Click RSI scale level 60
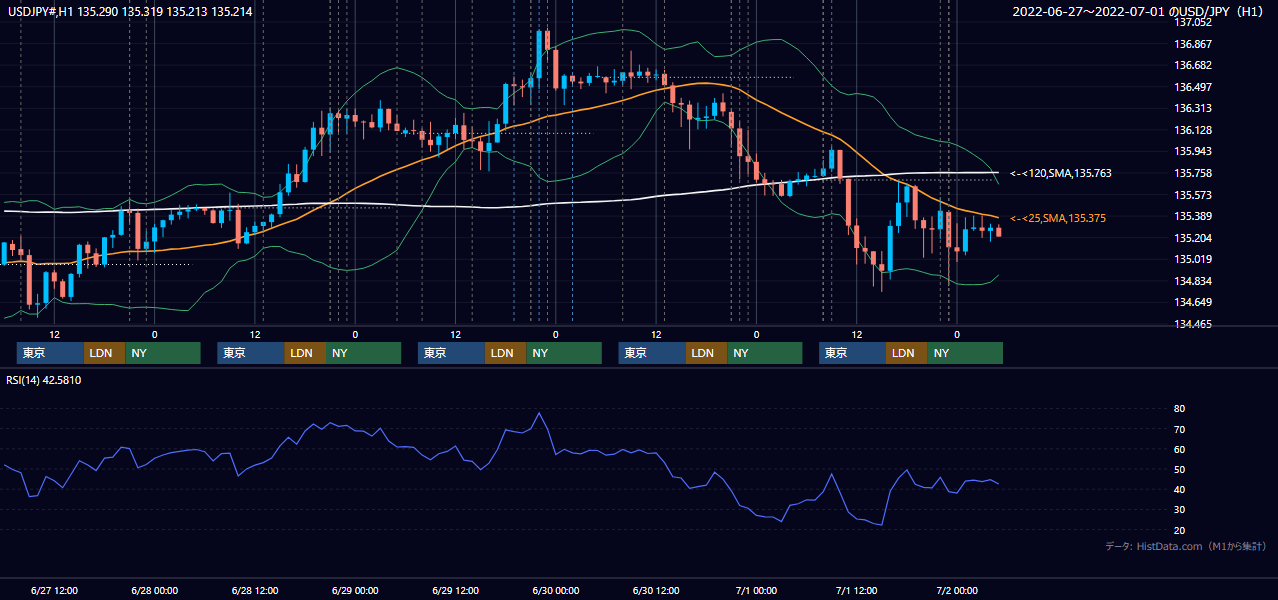 [x=1179, y=449]
